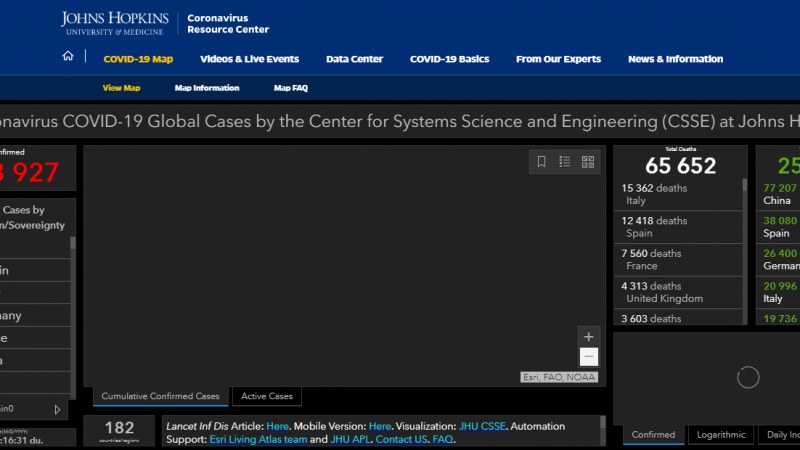Open Esri Living Atlas team link

258,439
